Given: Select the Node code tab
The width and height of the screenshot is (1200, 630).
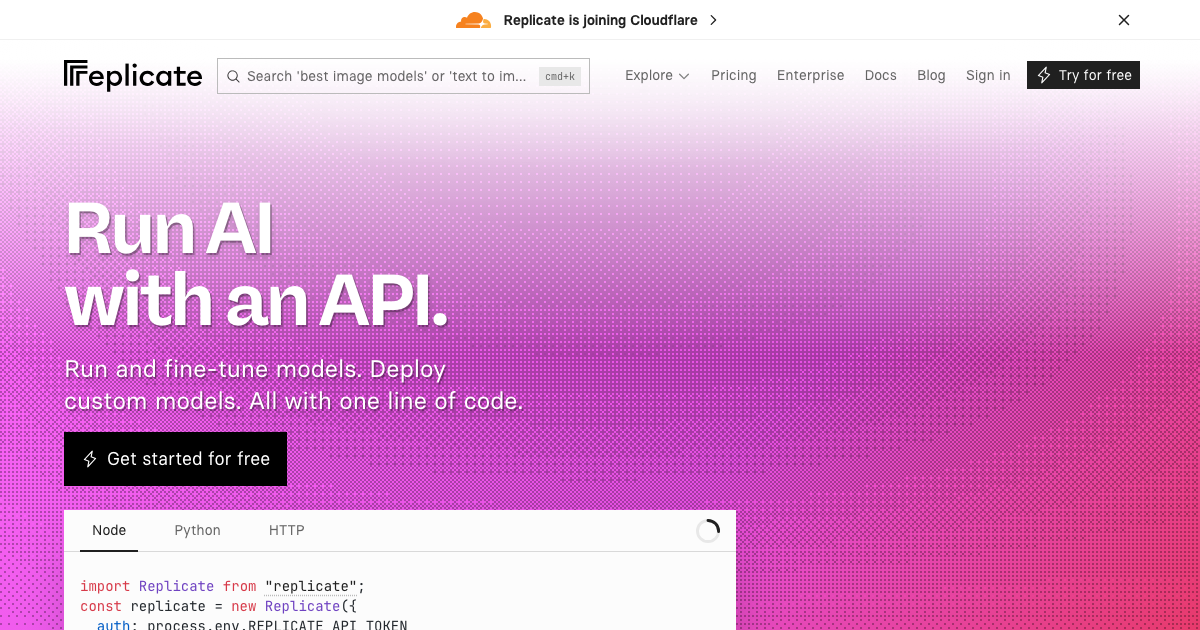Looking at the screenshot, I should (109, 530).
